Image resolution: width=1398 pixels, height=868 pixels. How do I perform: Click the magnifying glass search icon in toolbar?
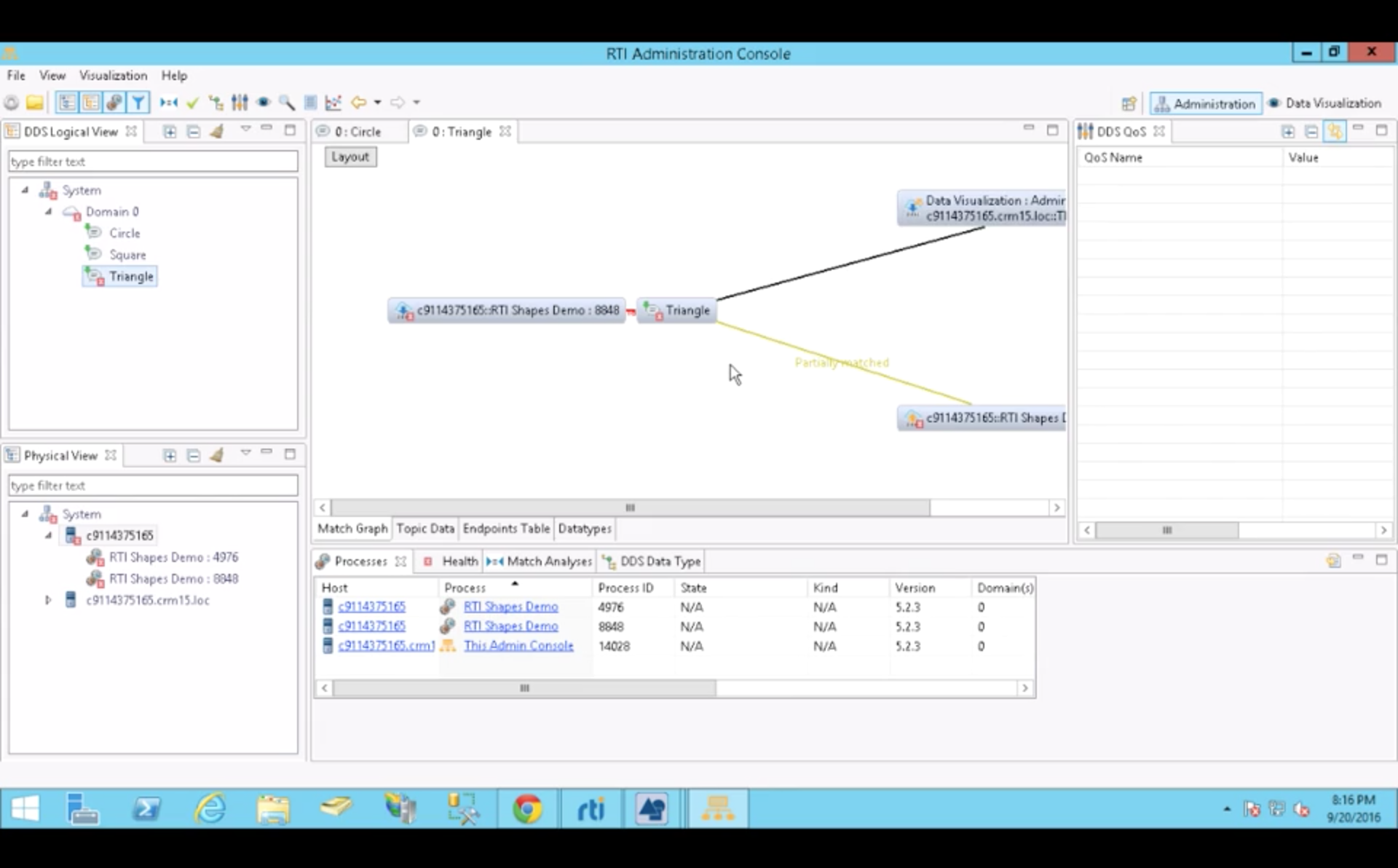click(x=287, y=102)
